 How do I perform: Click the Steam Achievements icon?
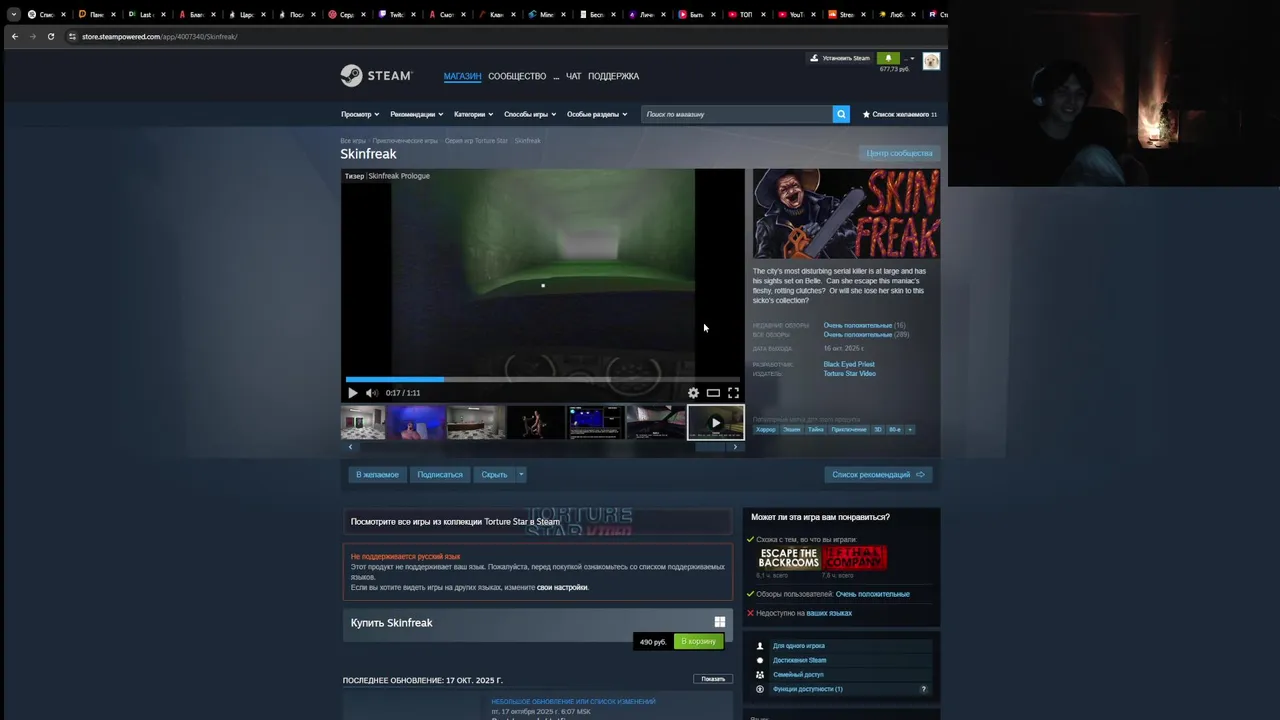(760, 660)
